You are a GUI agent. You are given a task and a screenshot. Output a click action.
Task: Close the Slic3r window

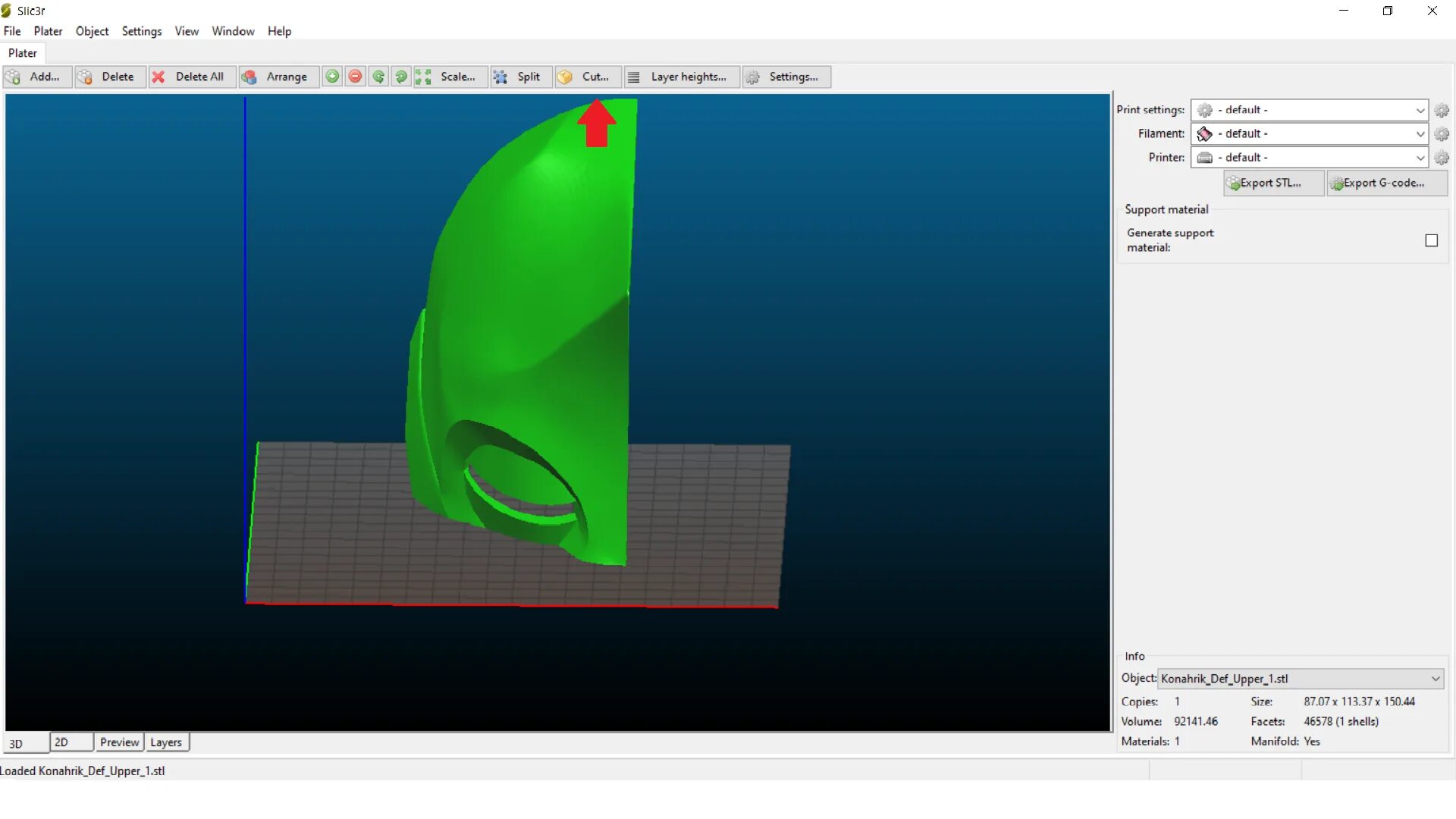point(1432,11)
